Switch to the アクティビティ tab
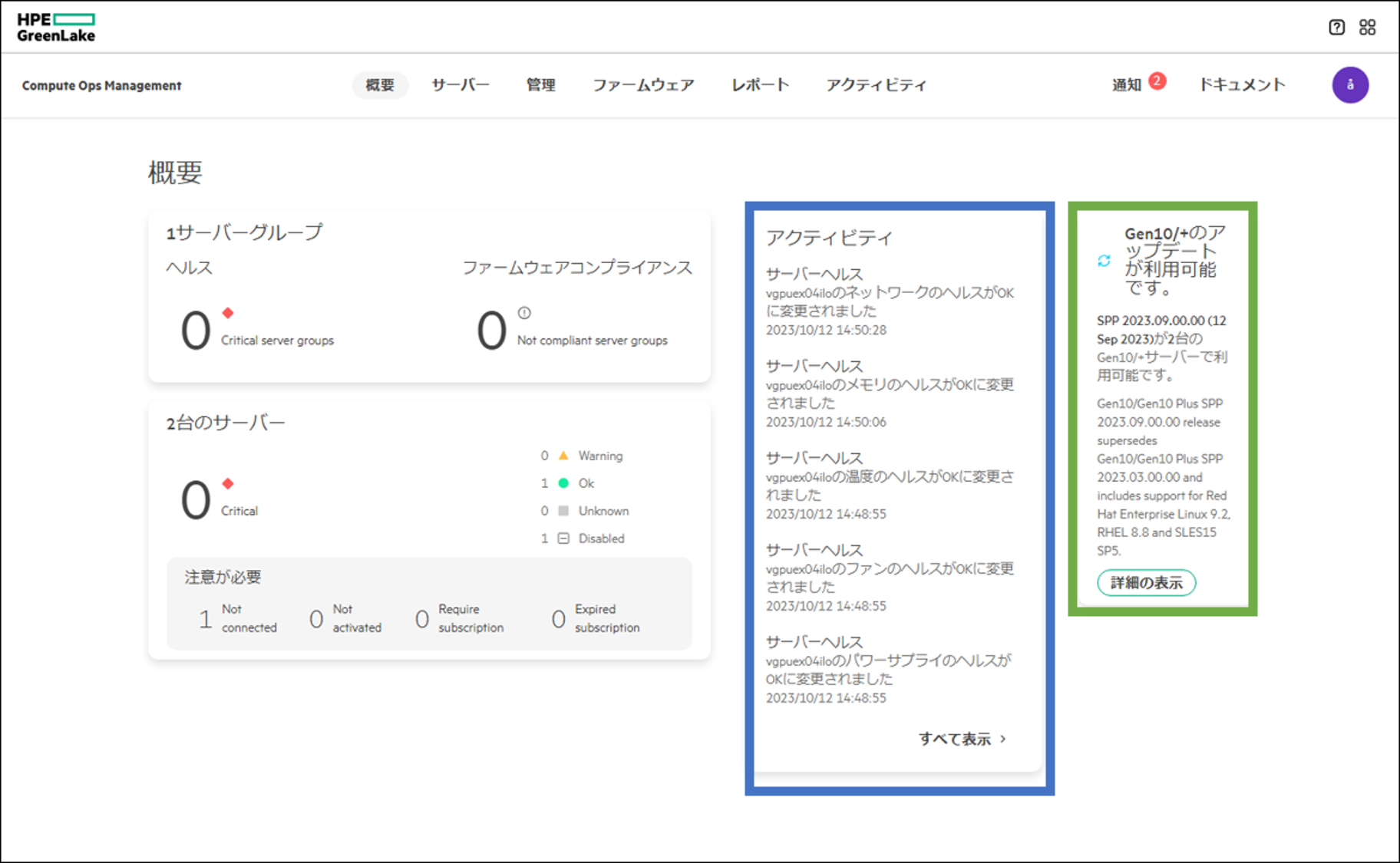1400x863 pixels. coord(877,85)
